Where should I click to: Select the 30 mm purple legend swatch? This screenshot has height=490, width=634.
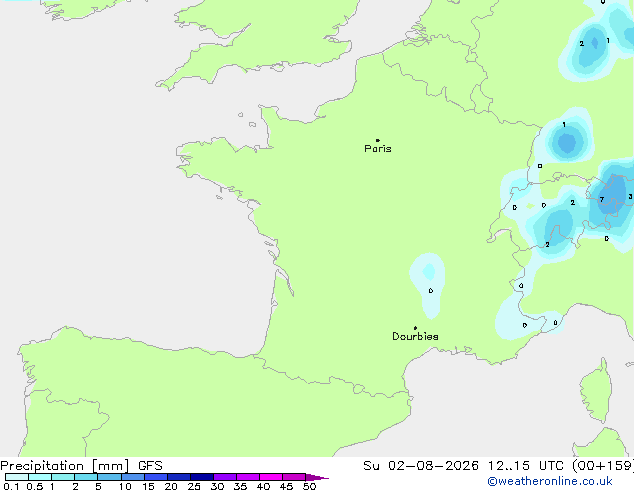(224, 477)
